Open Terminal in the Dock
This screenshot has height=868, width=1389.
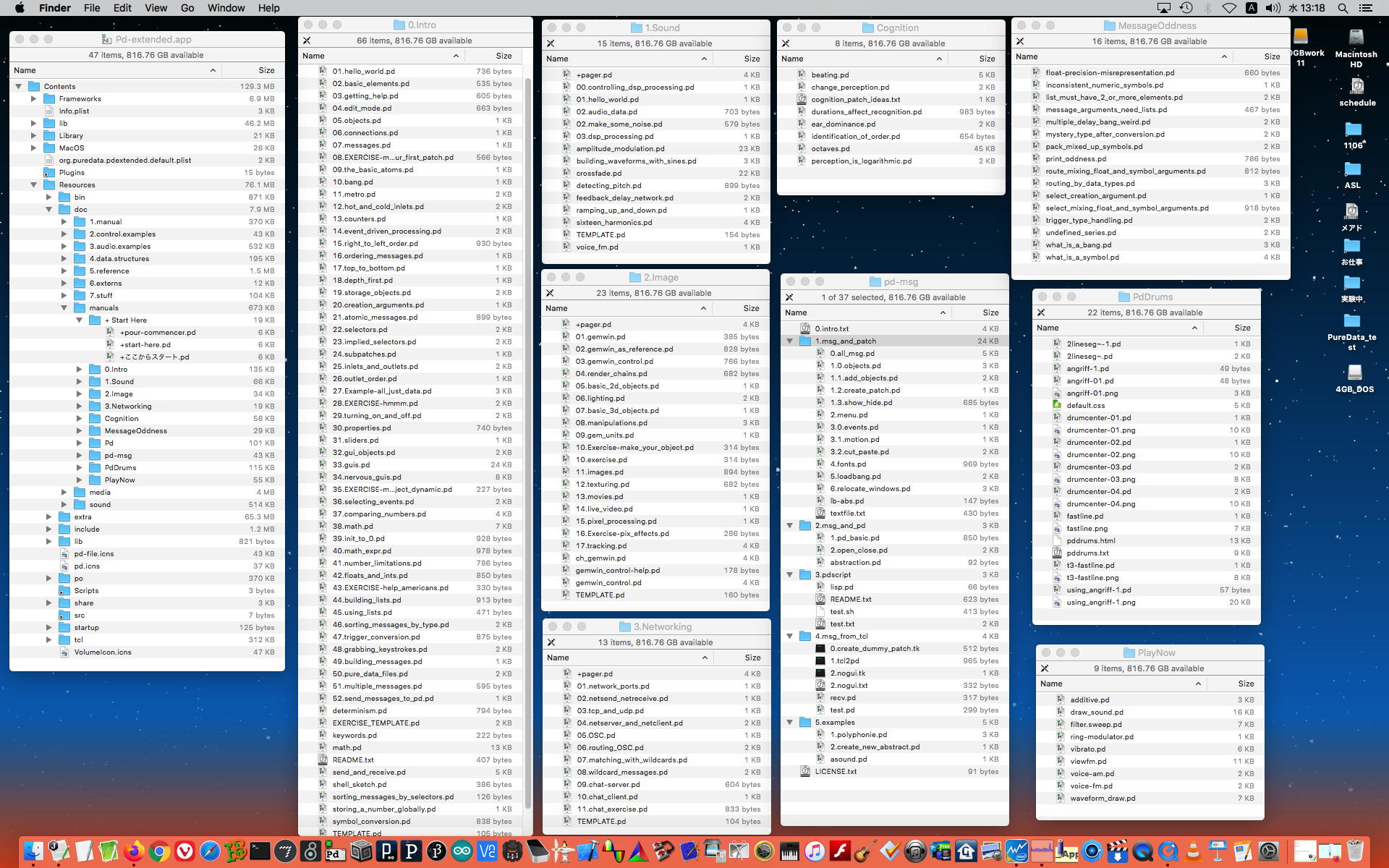(x=260, y=851)
